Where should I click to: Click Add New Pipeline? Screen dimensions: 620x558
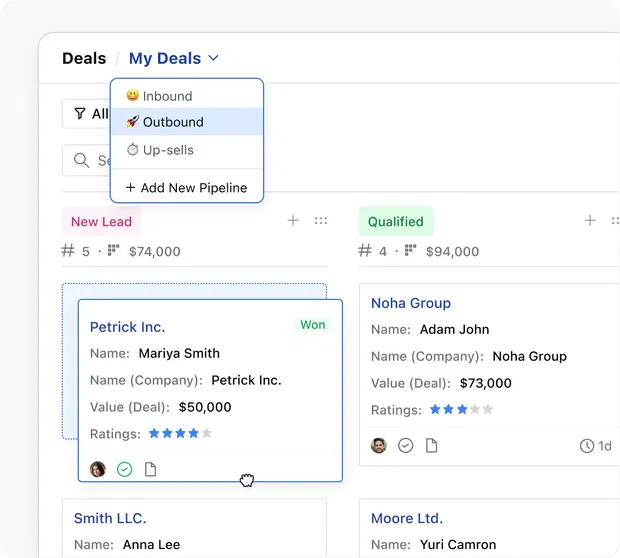tap(186, 187)
